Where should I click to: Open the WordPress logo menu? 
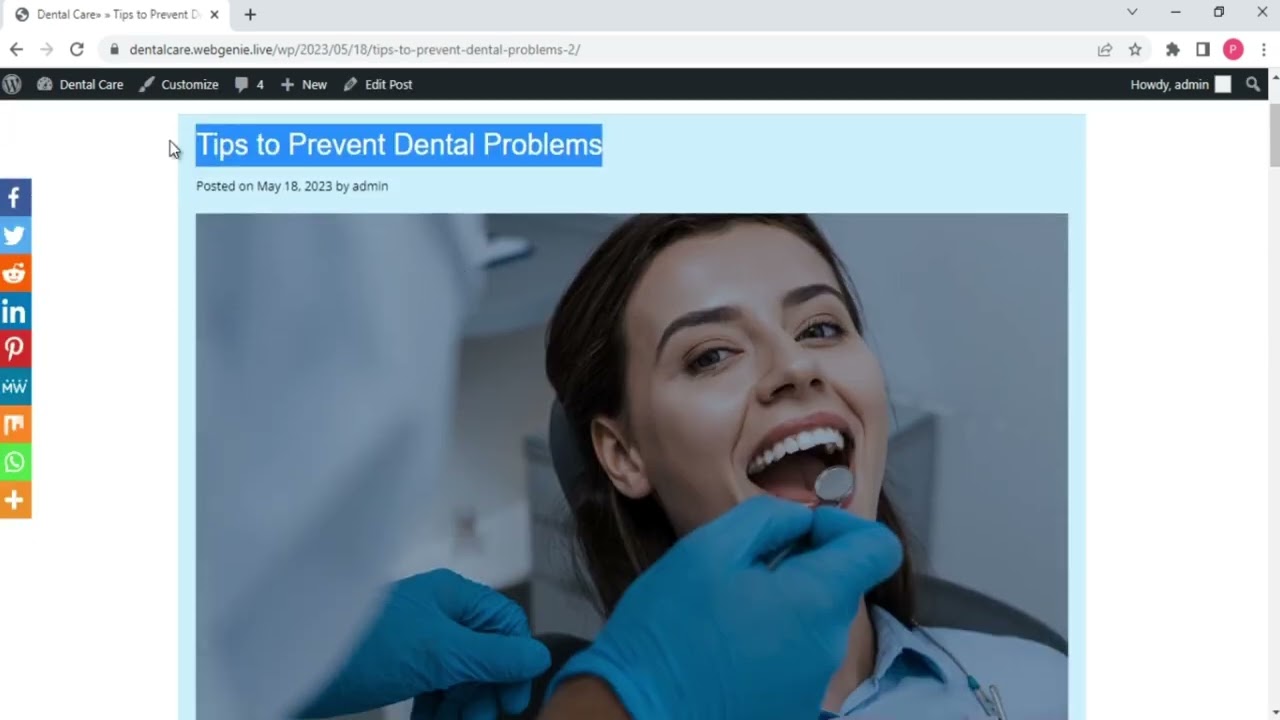coord(12,85)
